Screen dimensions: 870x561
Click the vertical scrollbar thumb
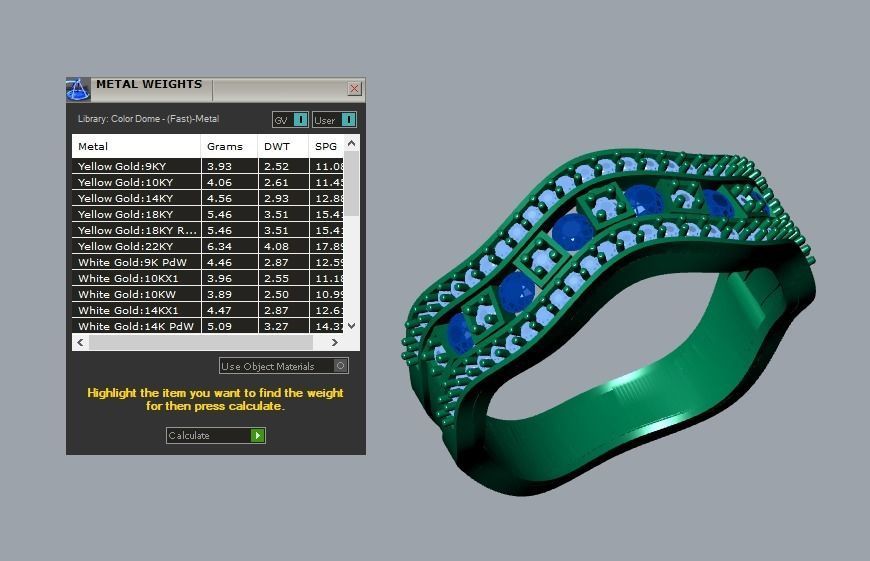[351, 183]
